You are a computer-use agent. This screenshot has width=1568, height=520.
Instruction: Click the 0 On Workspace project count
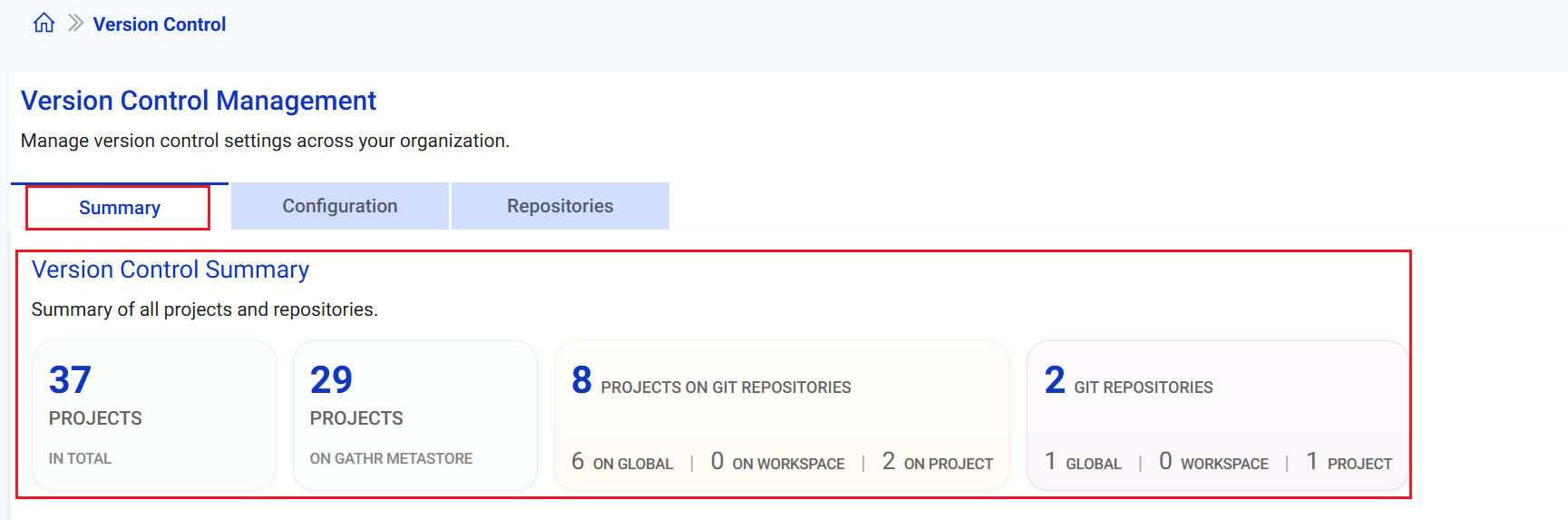coord(777,463)
